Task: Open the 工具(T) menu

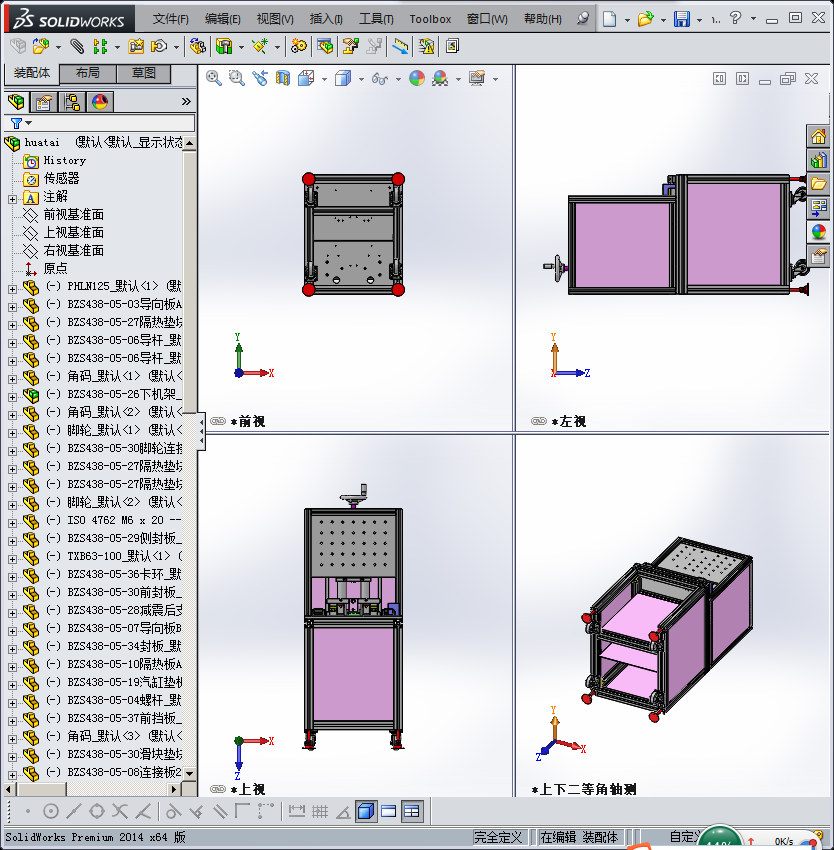Action: point(376,19)
